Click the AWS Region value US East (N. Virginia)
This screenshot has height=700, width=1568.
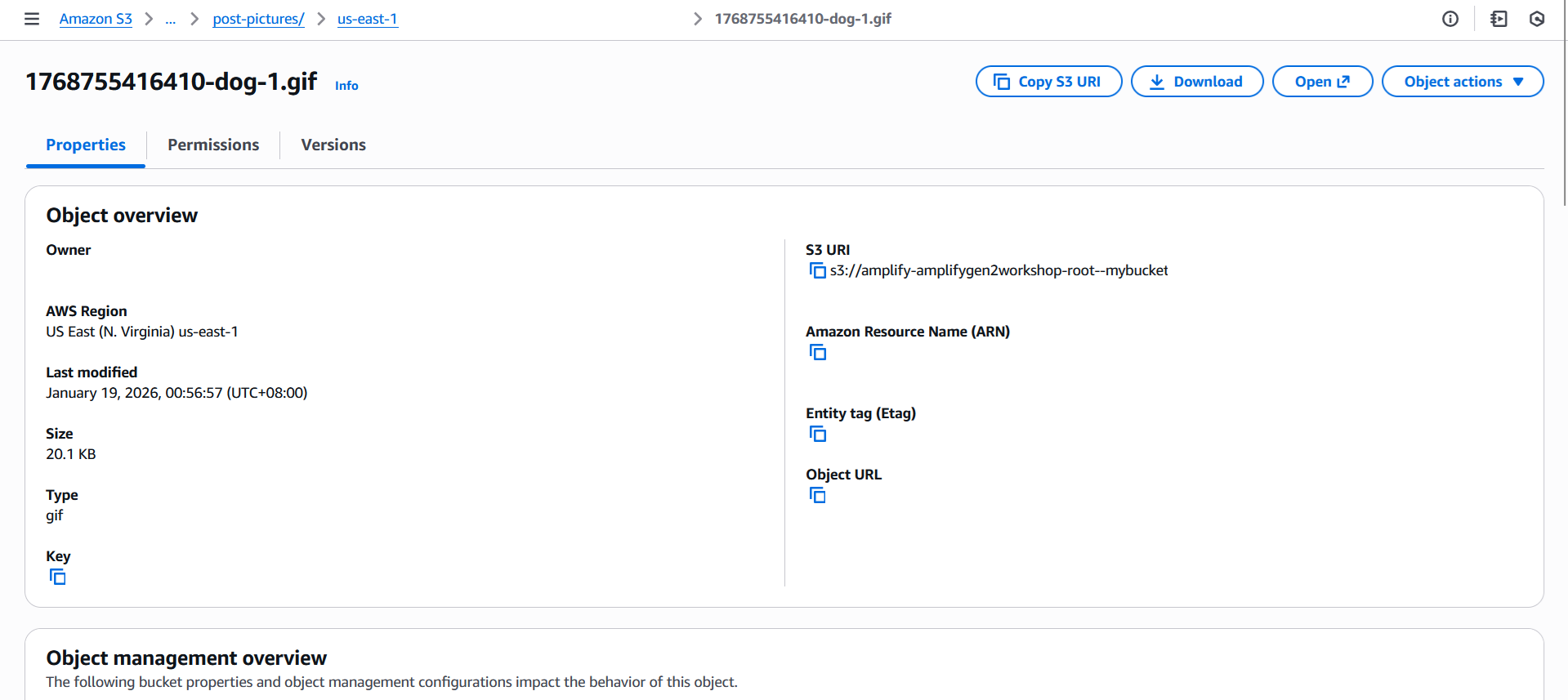point(142,332)
